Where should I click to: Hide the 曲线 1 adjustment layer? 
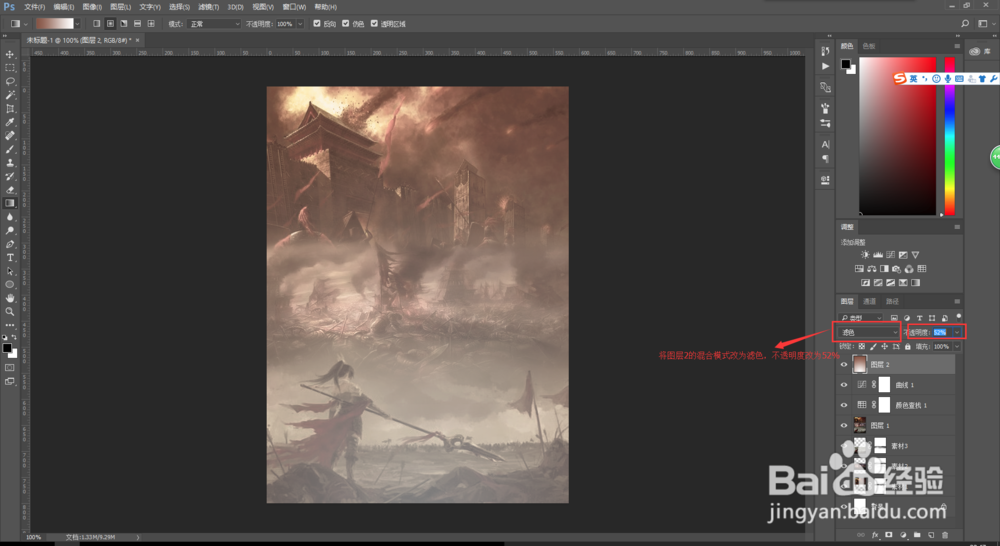point(844,385)
